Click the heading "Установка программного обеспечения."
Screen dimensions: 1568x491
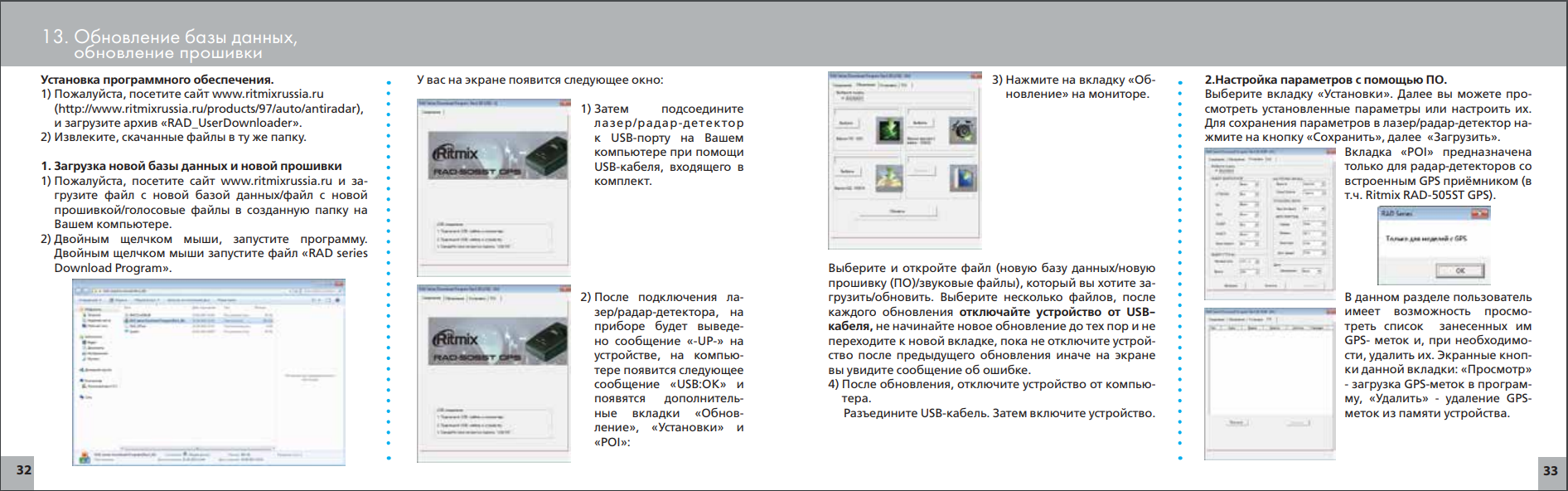157,80
